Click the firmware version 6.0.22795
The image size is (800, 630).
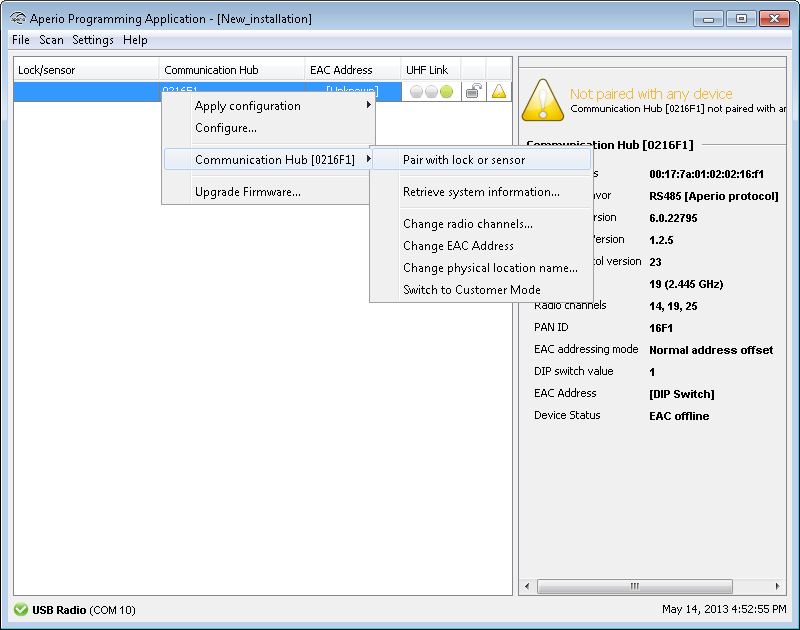point(673,218)
